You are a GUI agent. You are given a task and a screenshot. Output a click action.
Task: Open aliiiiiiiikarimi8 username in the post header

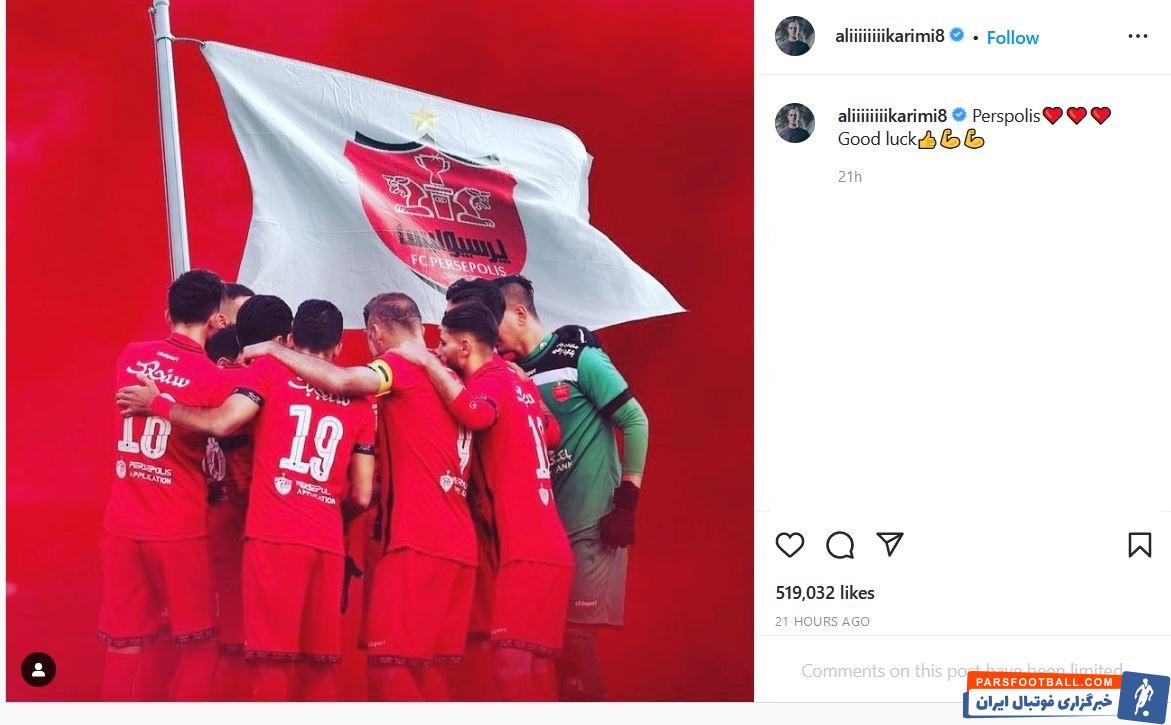pyautogui.click(x=889, y=36)
